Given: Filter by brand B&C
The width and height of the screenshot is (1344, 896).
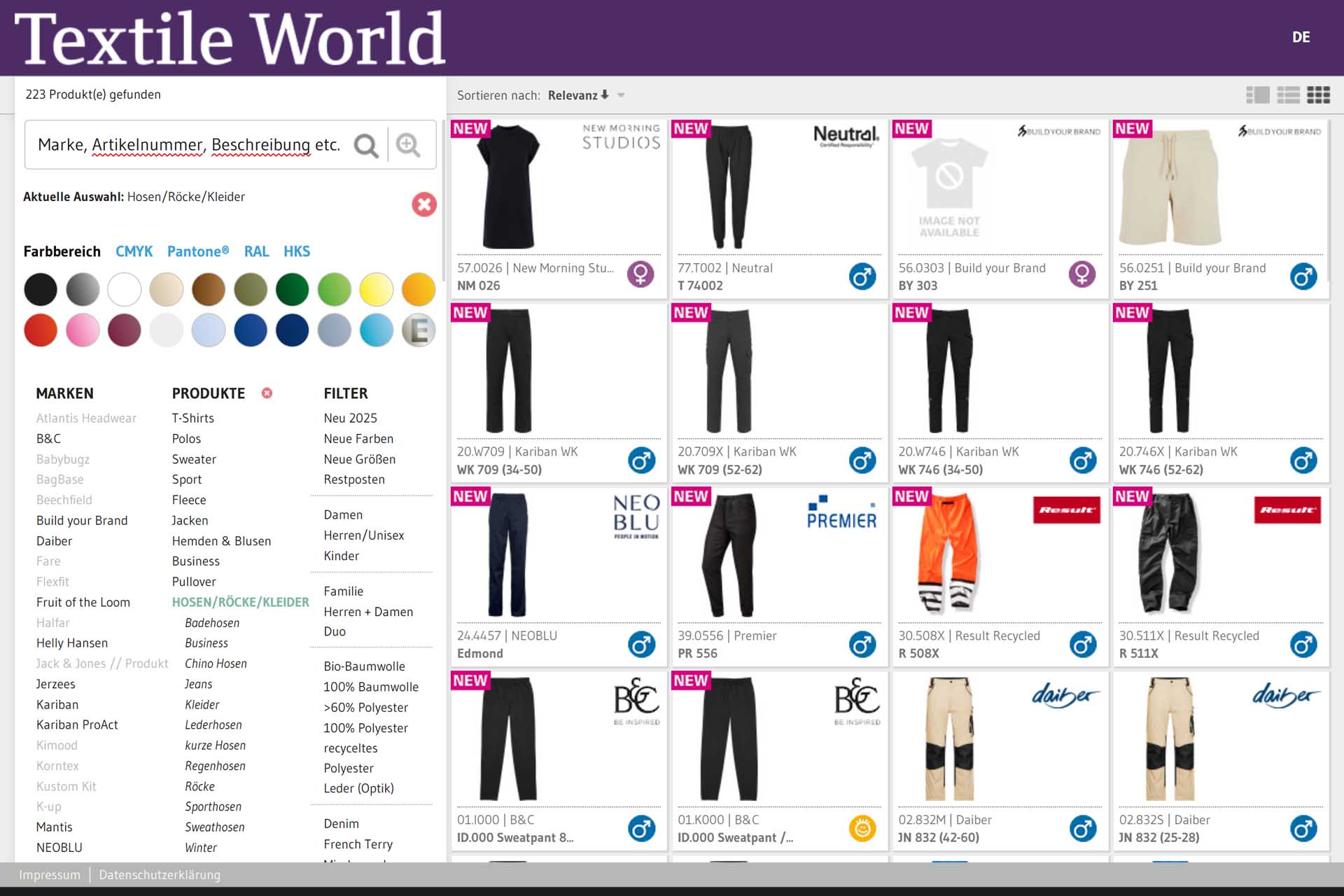Looking at the screenshot, I should tap(48, 439).
